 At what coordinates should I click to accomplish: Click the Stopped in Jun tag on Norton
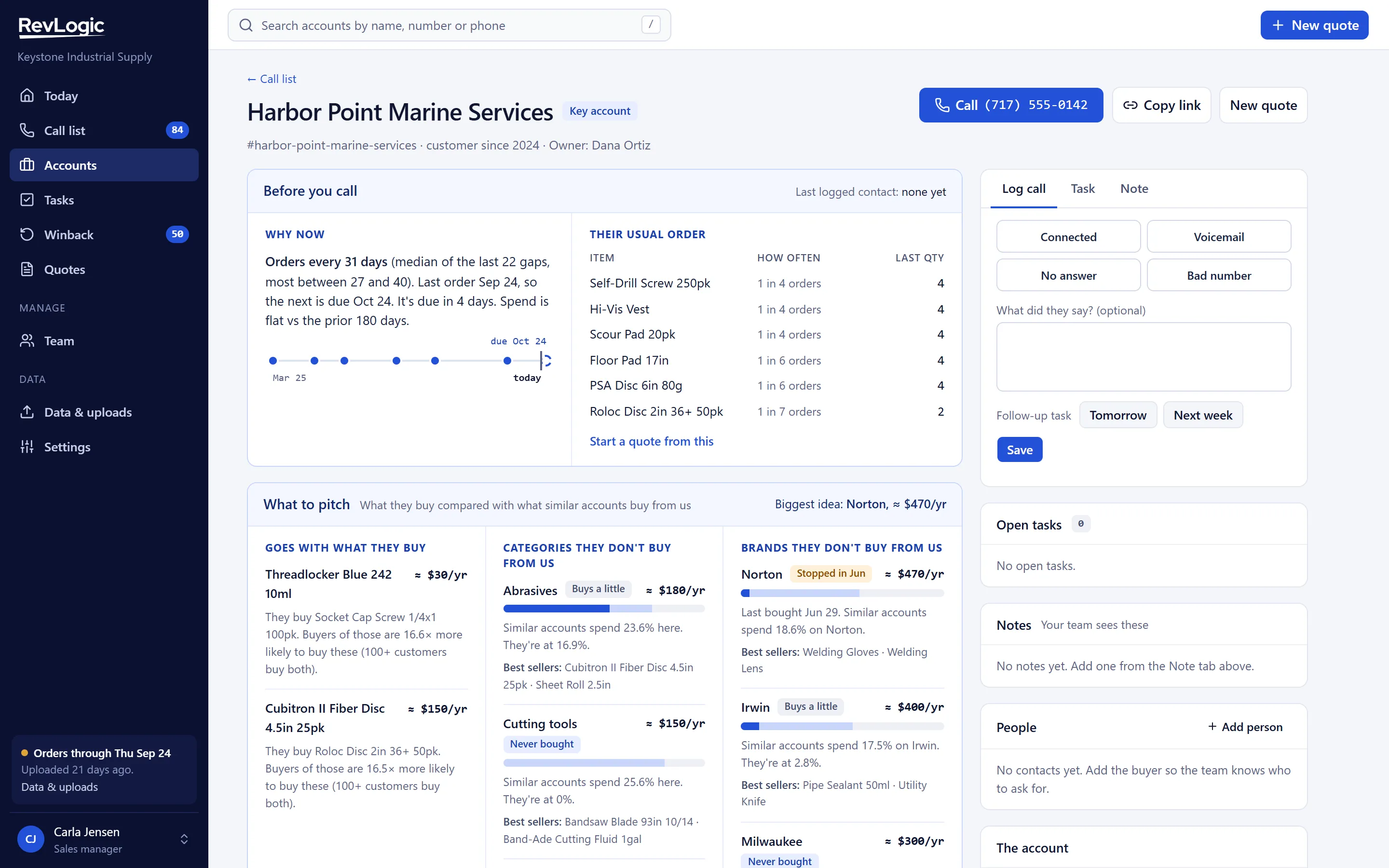tap(831, 573)
